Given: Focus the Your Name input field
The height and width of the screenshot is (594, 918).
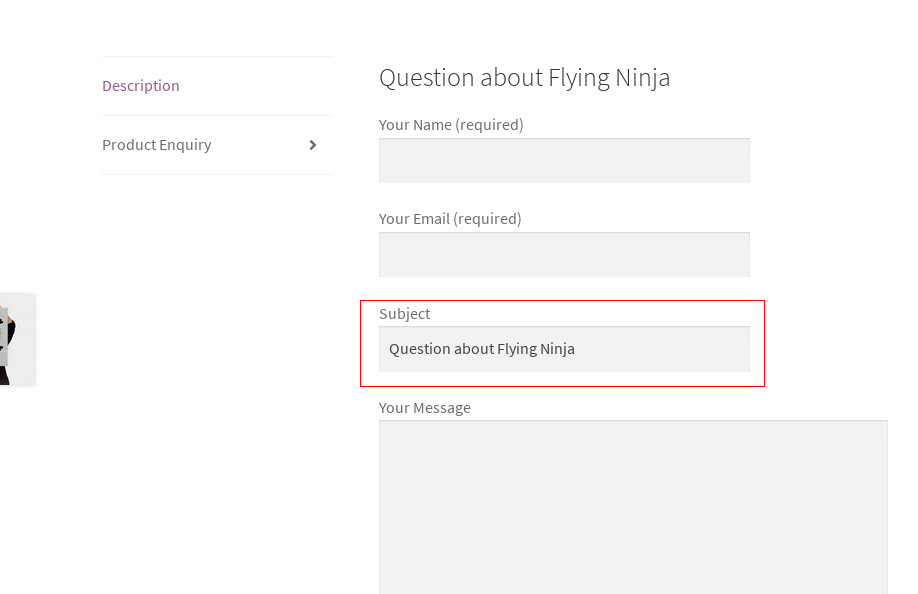Looking at the screenshot, I should pos(564,160).
